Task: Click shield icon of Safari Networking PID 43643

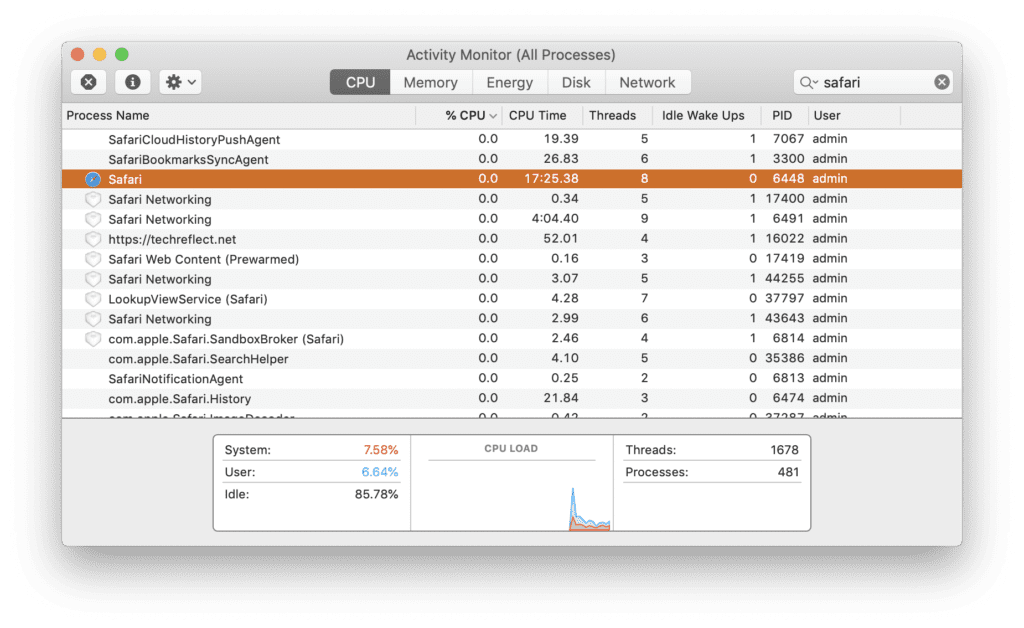Action: [93, 319]
